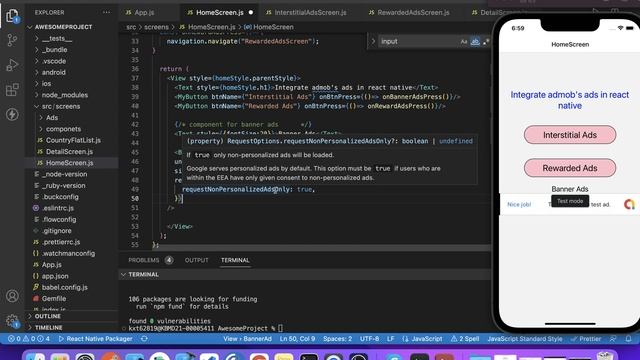Click the sync icon beside React Native Packager
Image resolution: width=640 pixels, height=360 pixels.
tap(144, 339)
